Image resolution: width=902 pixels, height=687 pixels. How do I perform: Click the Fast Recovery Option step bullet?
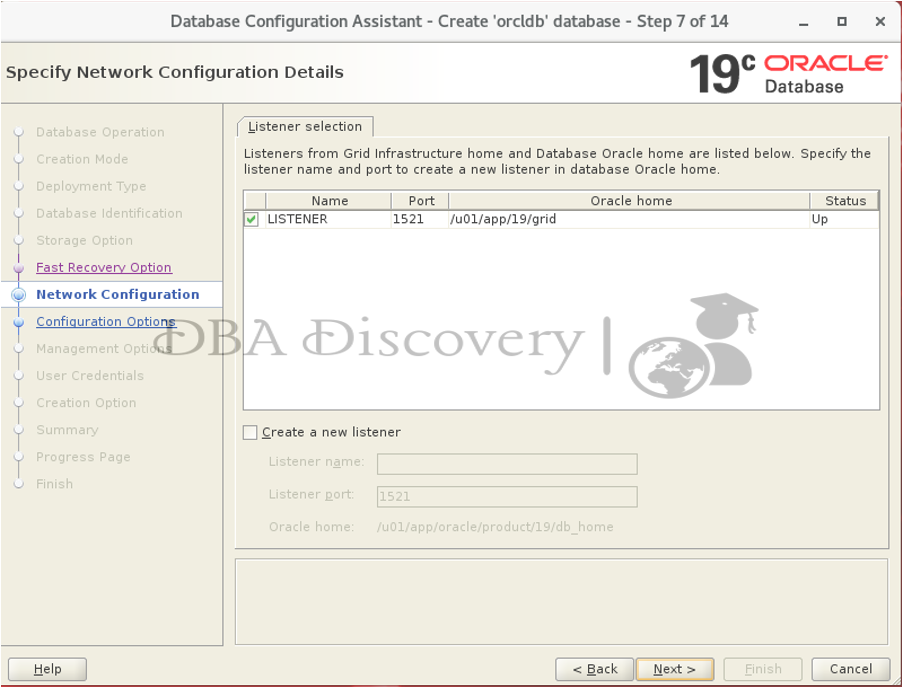coord(18,268)
